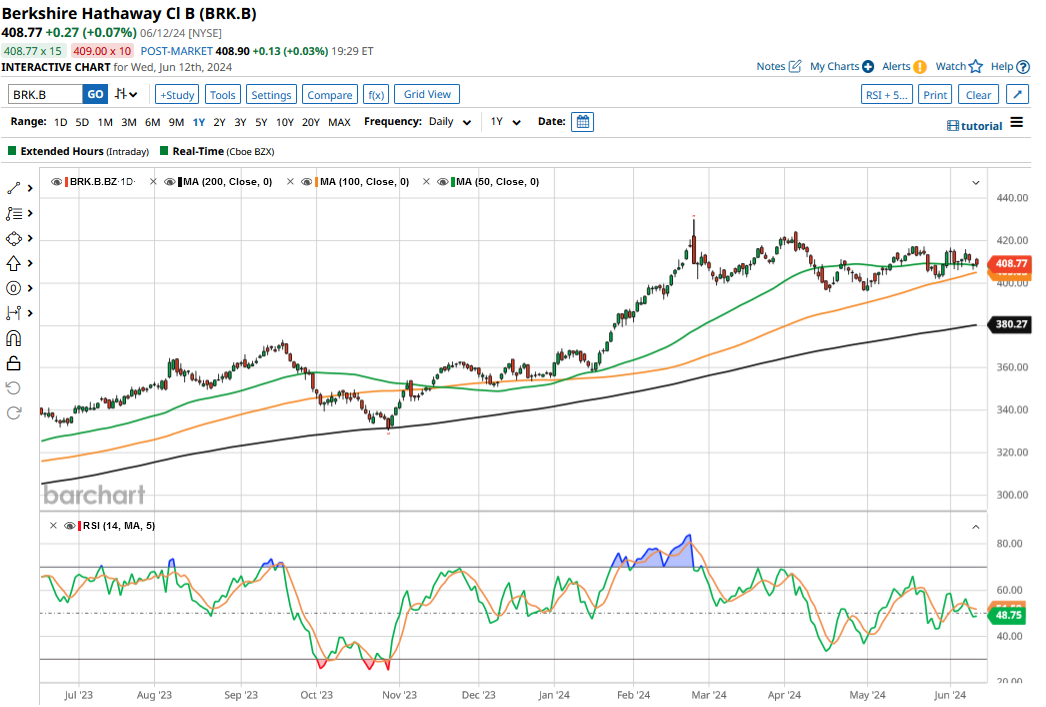Add chart to Watch list star
1046x707 pixels.
coord(975,67)
